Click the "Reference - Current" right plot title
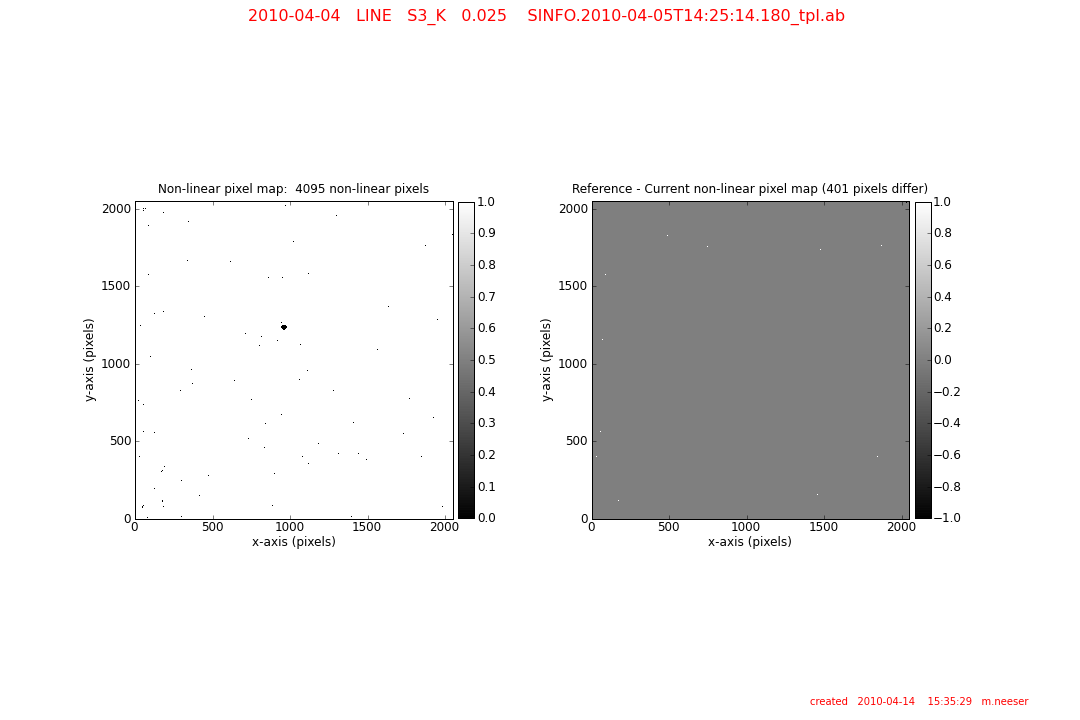 [x=749, y=189]
